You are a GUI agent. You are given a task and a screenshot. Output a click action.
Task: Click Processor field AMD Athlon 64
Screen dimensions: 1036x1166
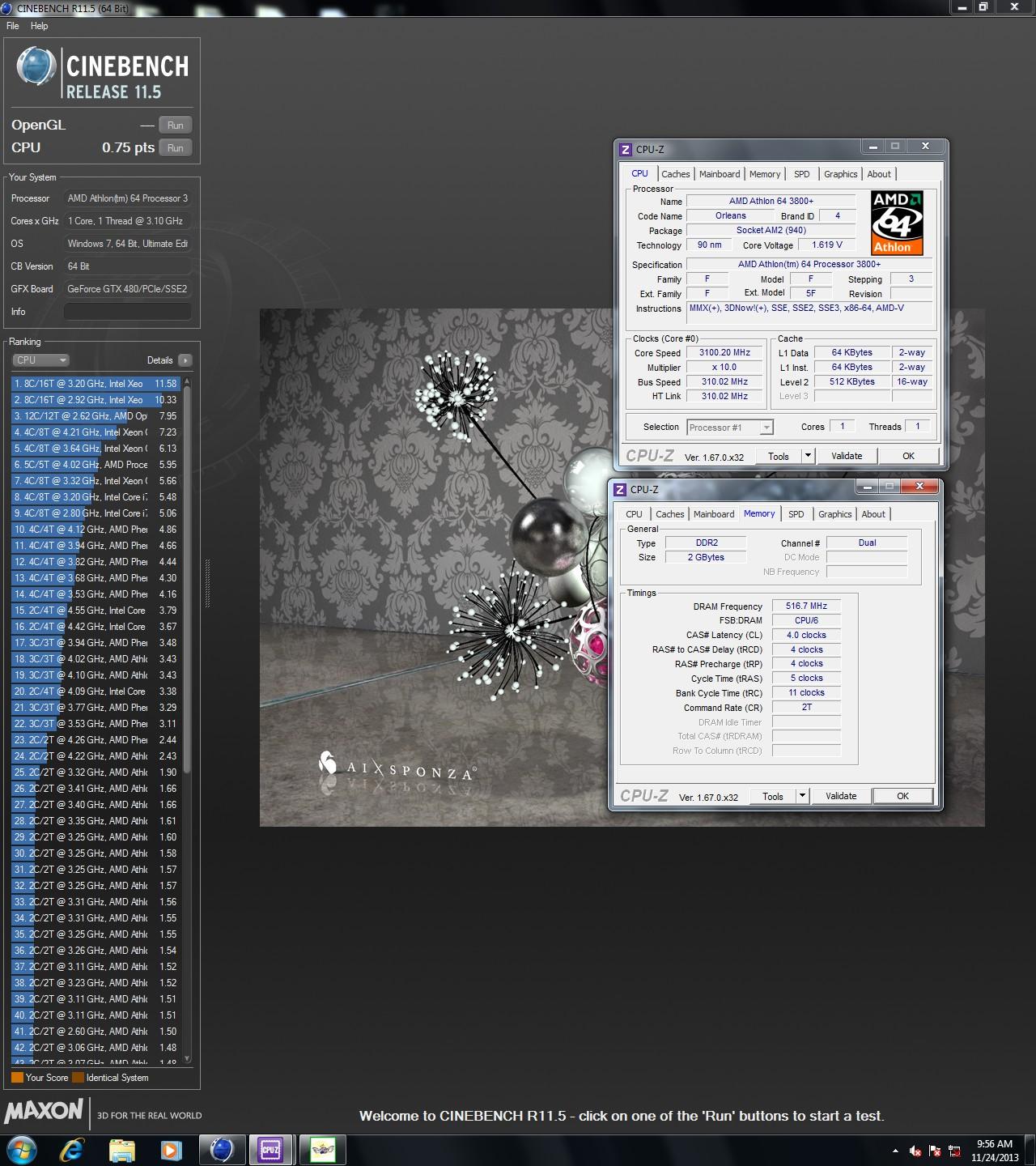coord(128,198)
